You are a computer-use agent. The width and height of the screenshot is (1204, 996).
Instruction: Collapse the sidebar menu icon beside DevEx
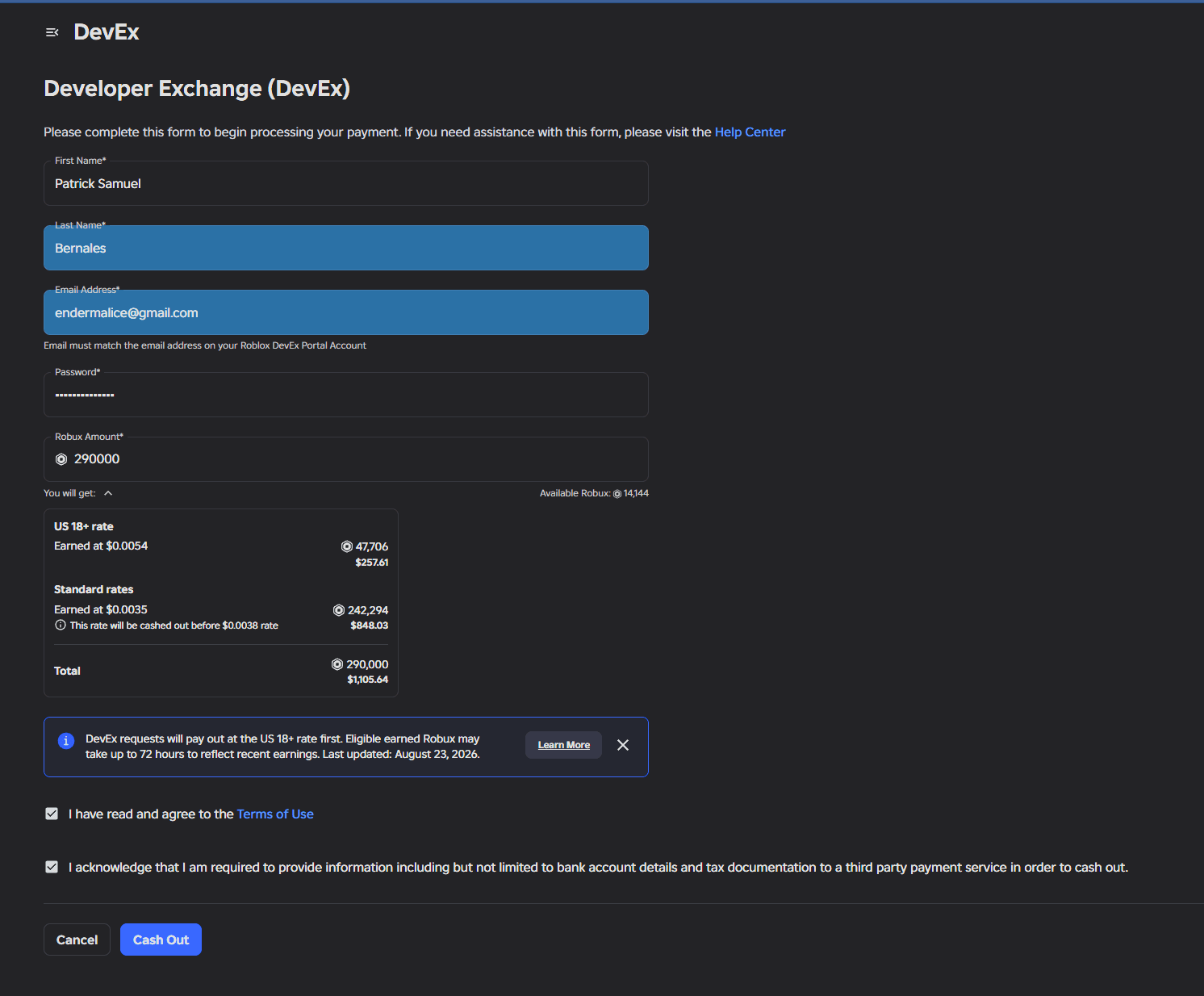pos(52,32)
